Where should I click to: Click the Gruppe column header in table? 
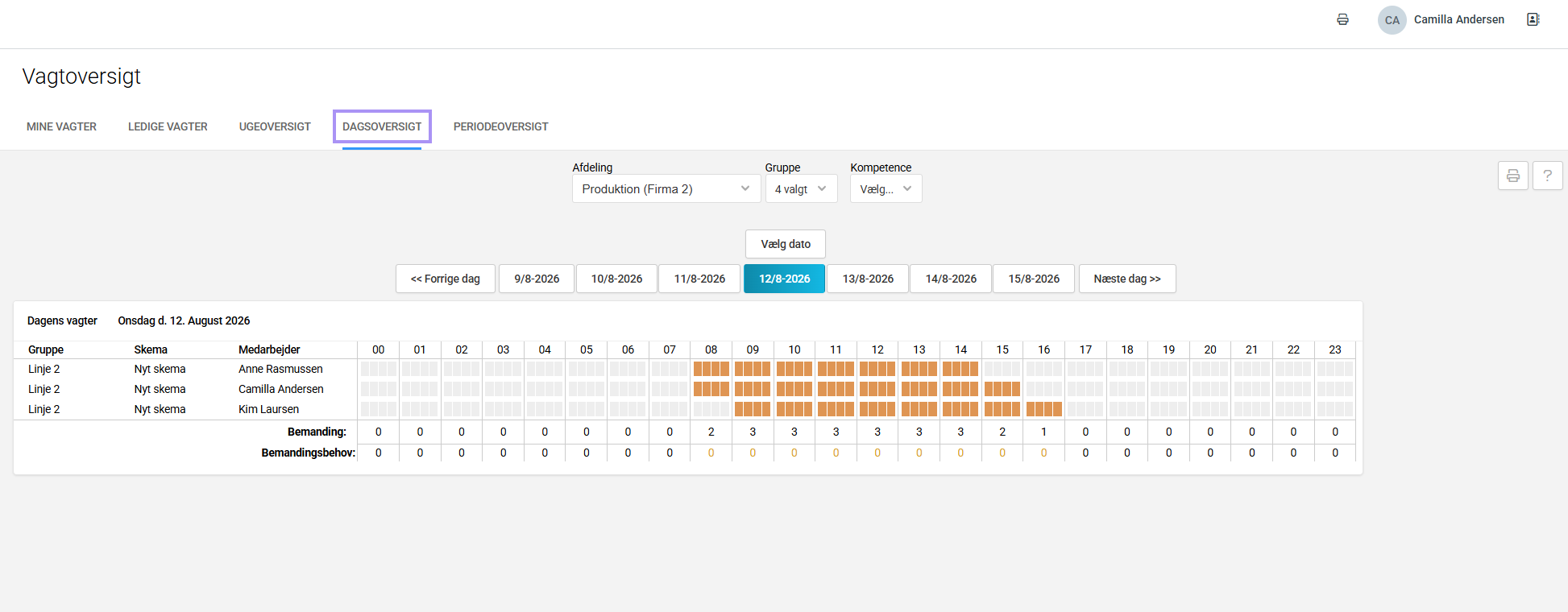(x=46, y=349)
